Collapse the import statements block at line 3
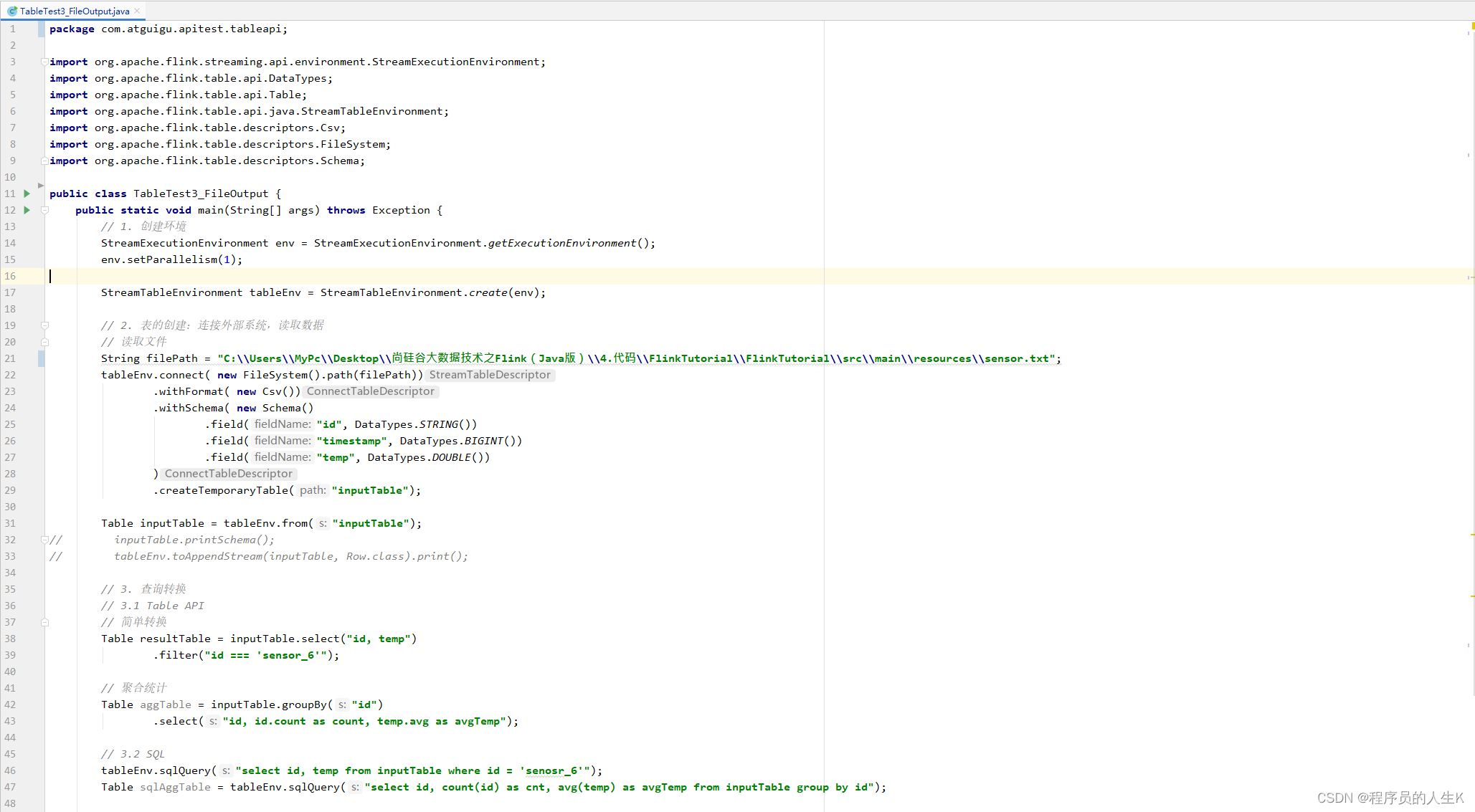 44,62
